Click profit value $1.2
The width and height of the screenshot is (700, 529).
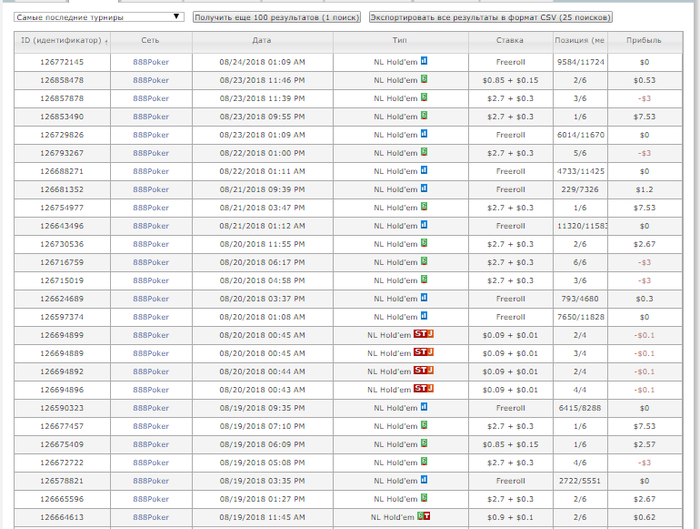pos(644,190)
